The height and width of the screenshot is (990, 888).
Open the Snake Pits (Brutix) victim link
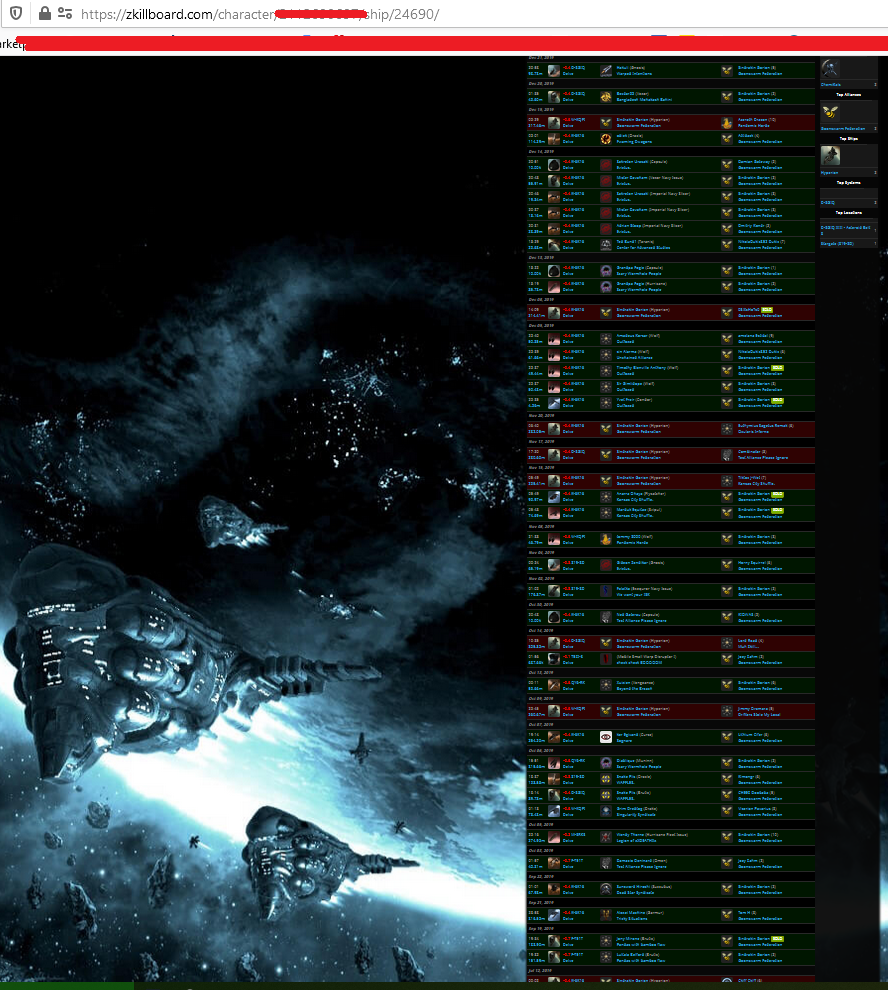pyautogui.click(x=633, y=792)
